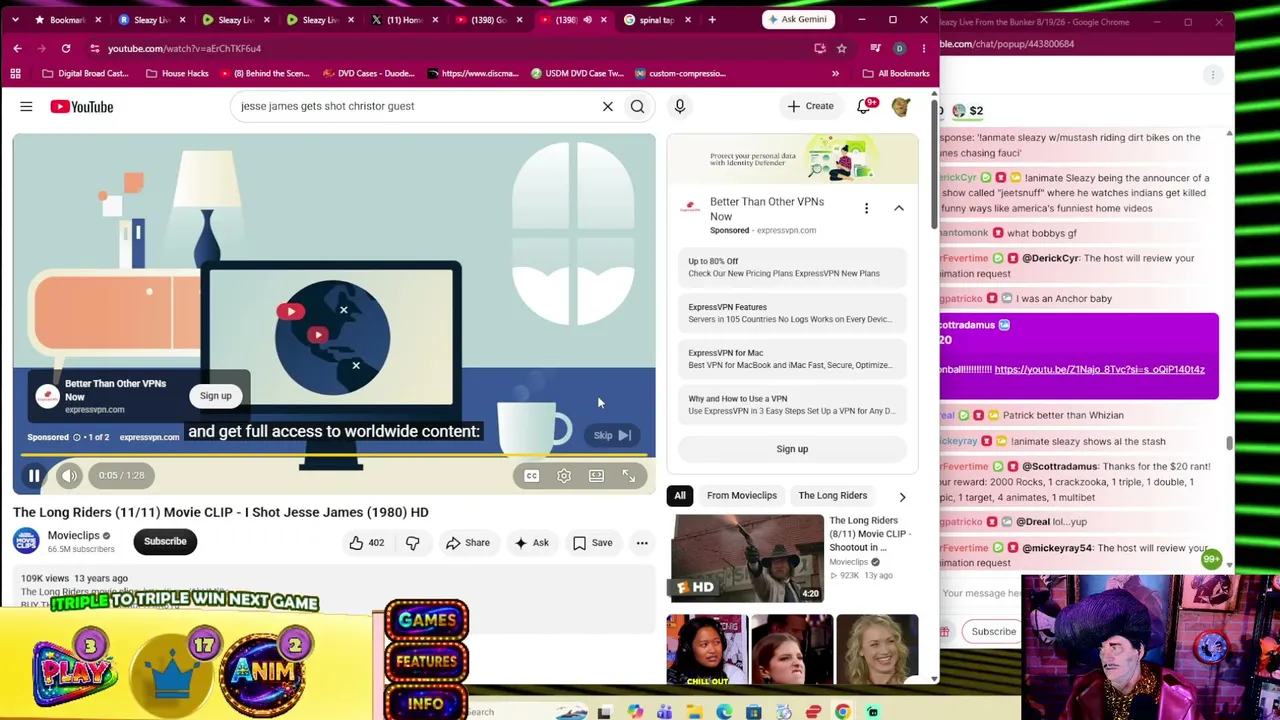1280x720 pixels.
Task: Pause the video ad
Action: 34,476
